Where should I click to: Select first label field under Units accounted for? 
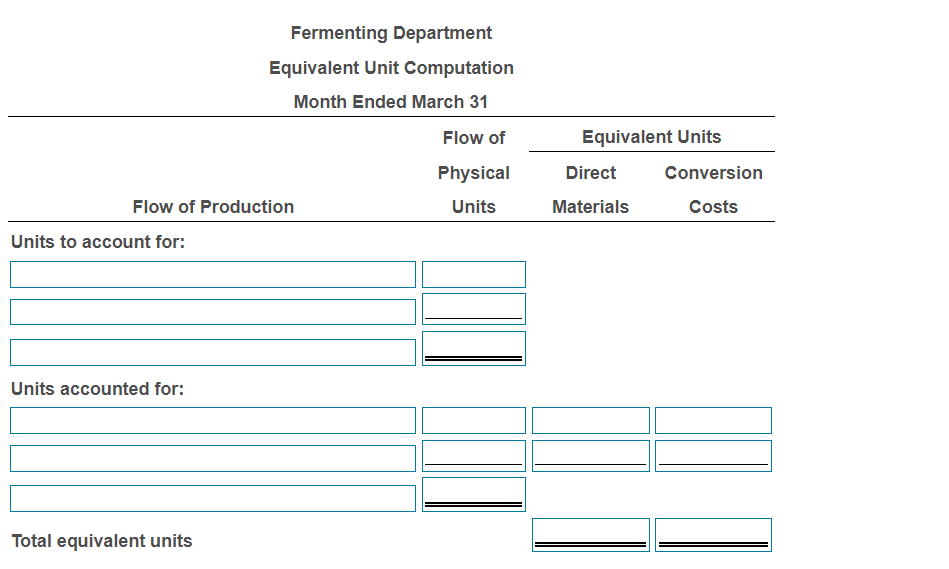[x=213, y=420]
